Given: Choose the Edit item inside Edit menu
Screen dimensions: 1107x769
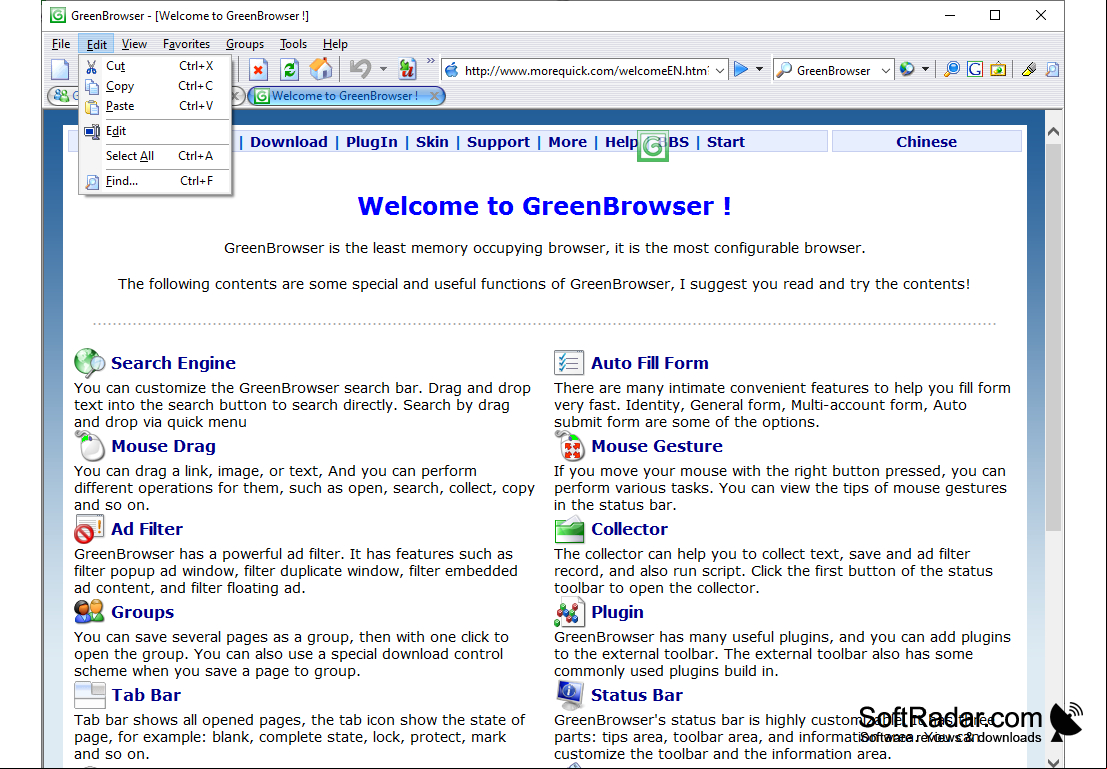Looking at the screenshot, I should [x=155, y=131].
